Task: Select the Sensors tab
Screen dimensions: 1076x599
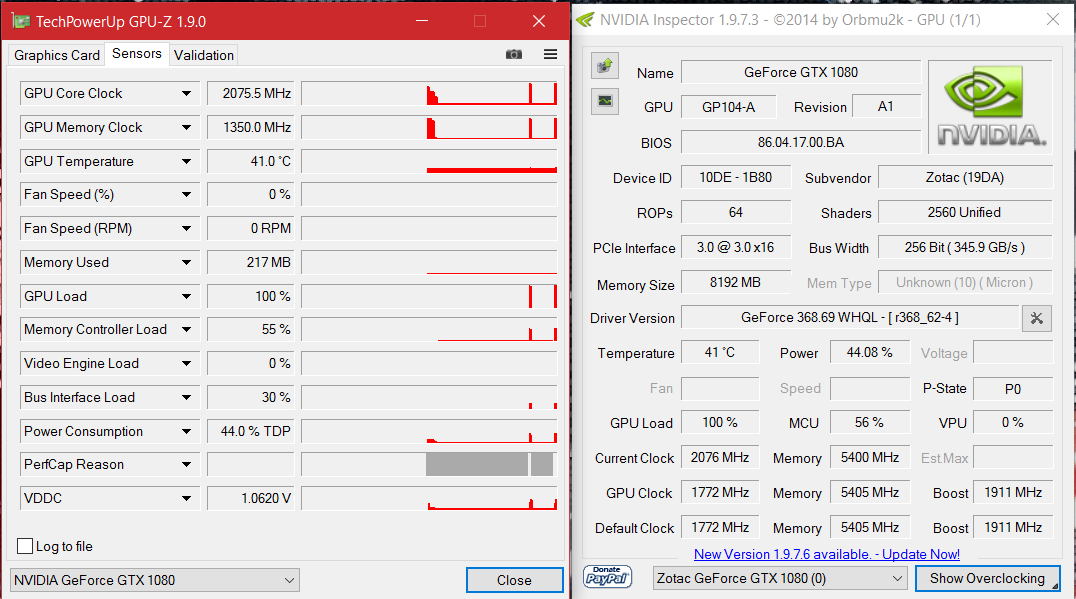Action: tap(137, 54)
